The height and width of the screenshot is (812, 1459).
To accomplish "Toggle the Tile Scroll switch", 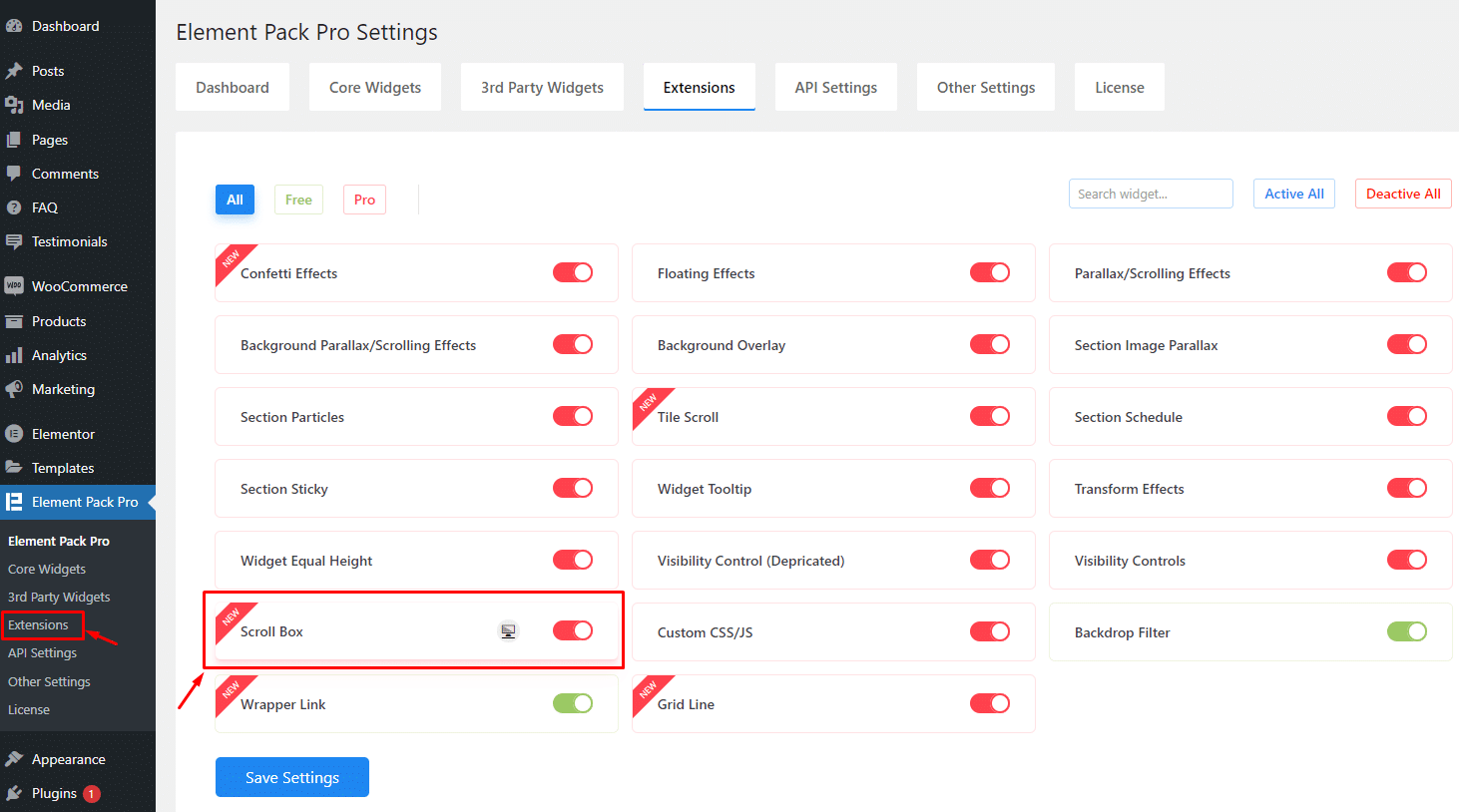I will pyautogui.click(x=990, y=416).
